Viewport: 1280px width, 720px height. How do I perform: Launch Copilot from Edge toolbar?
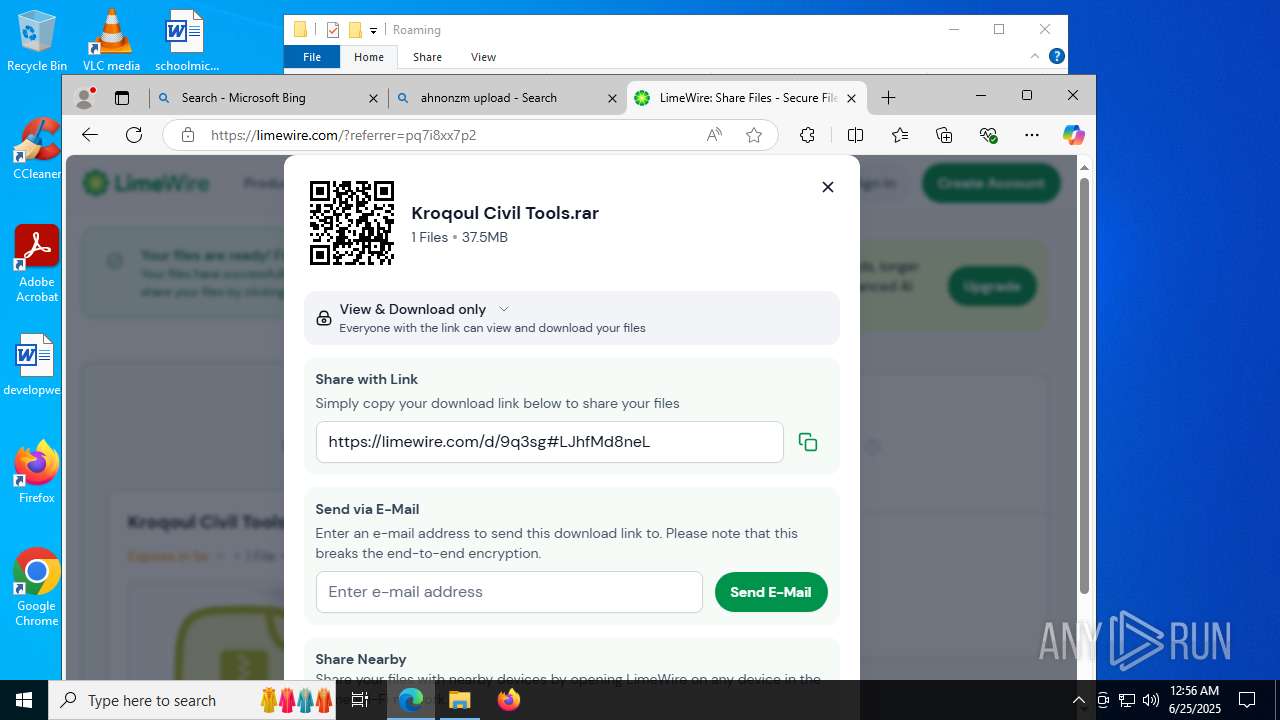(x=1074, y=135)
